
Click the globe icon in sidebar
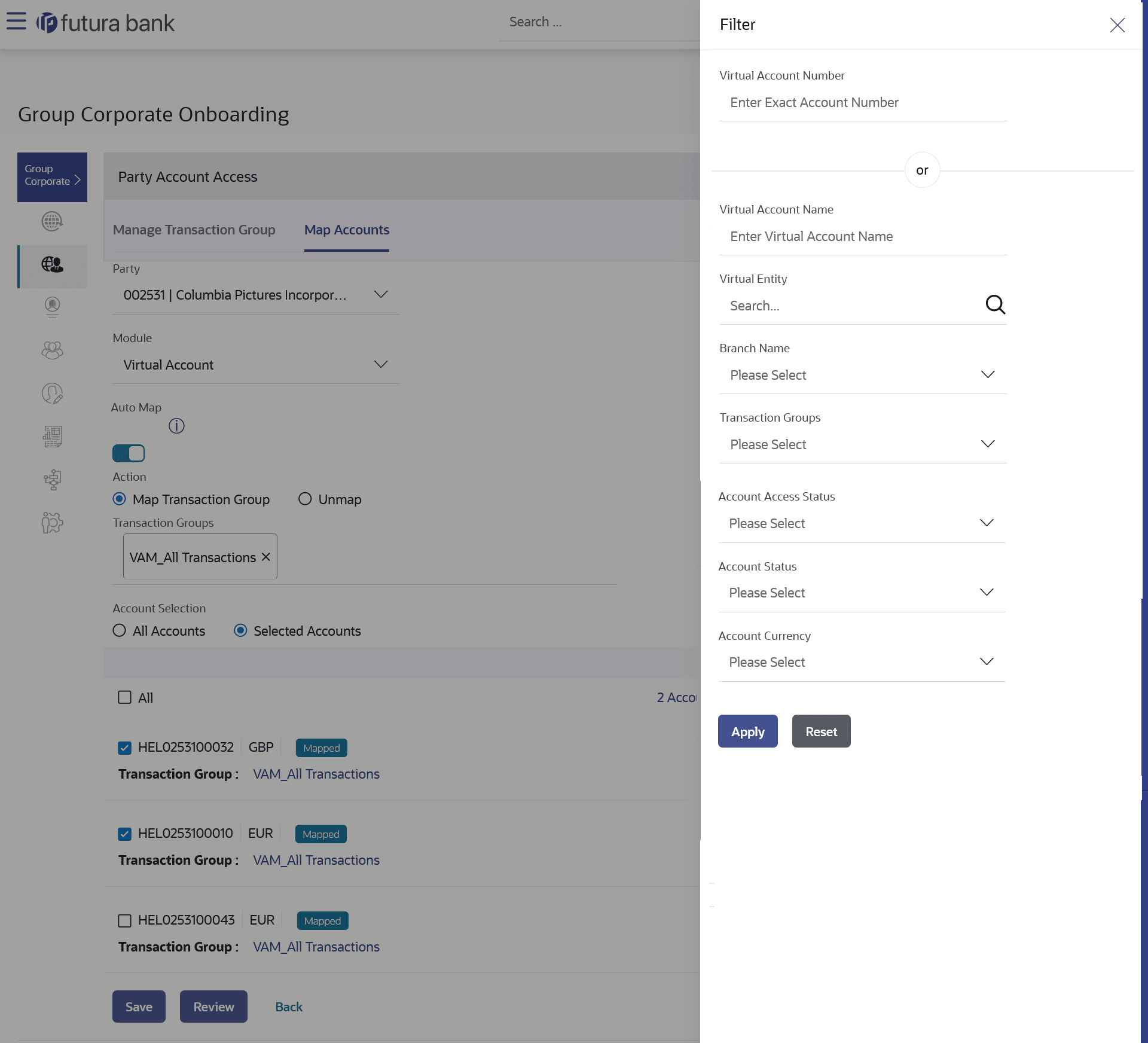pyautogui.click(x=52, y=221)
